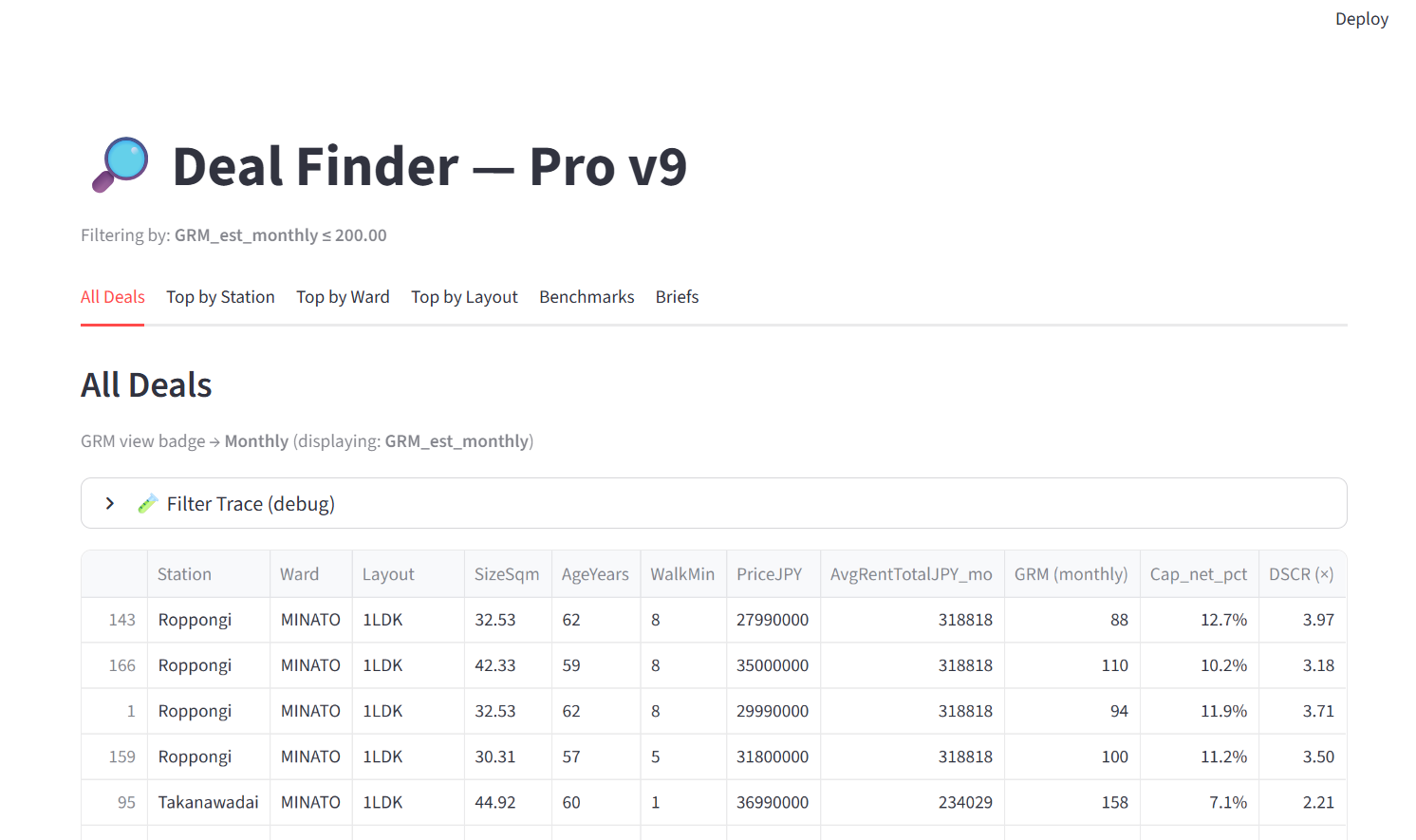Open the Top by Ward tab

tap(343, 296)
